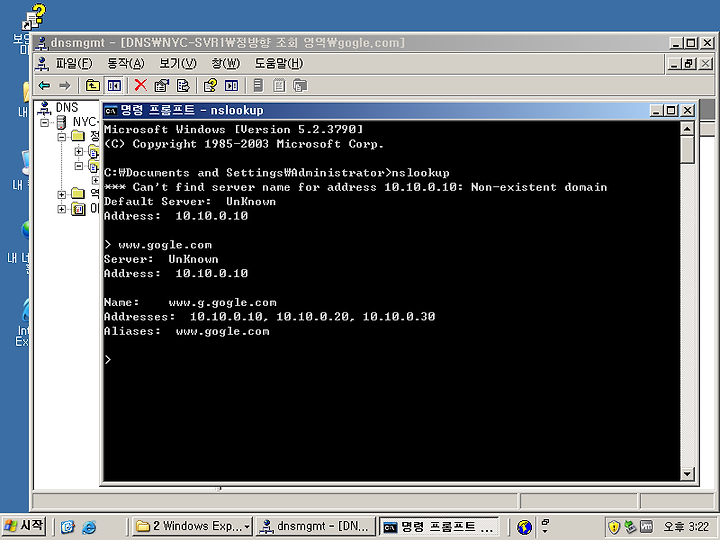Minimize the command prompt window
This screenshot has width=720, height=540.
click(x=657, y=111)
